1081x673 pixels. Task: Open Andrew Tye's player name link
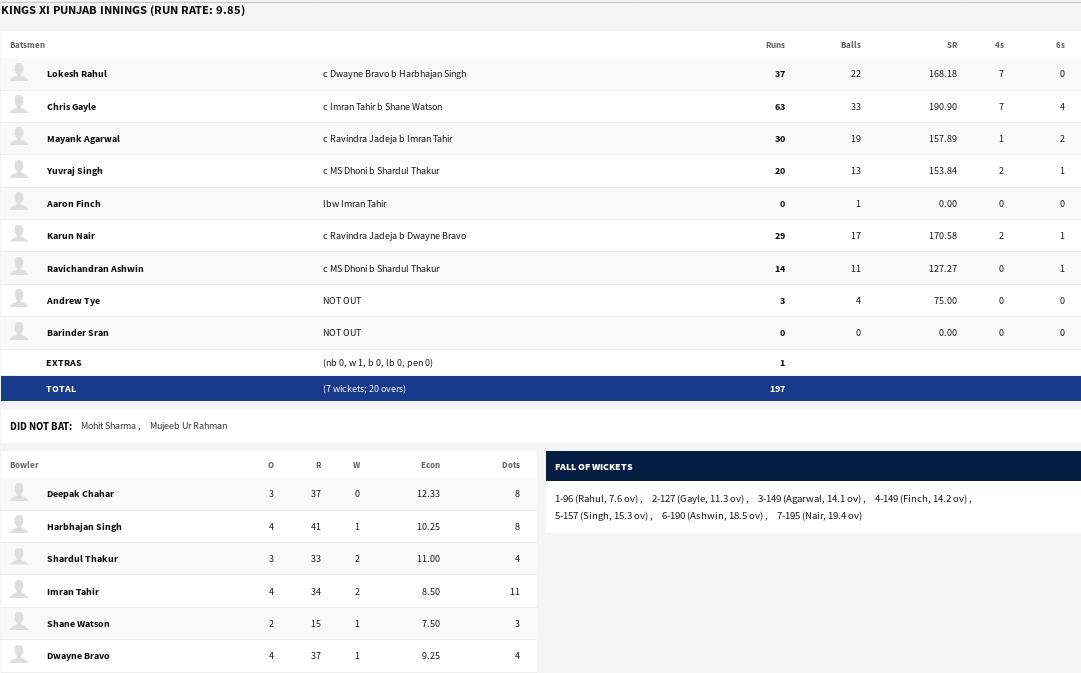click(73, 301)
